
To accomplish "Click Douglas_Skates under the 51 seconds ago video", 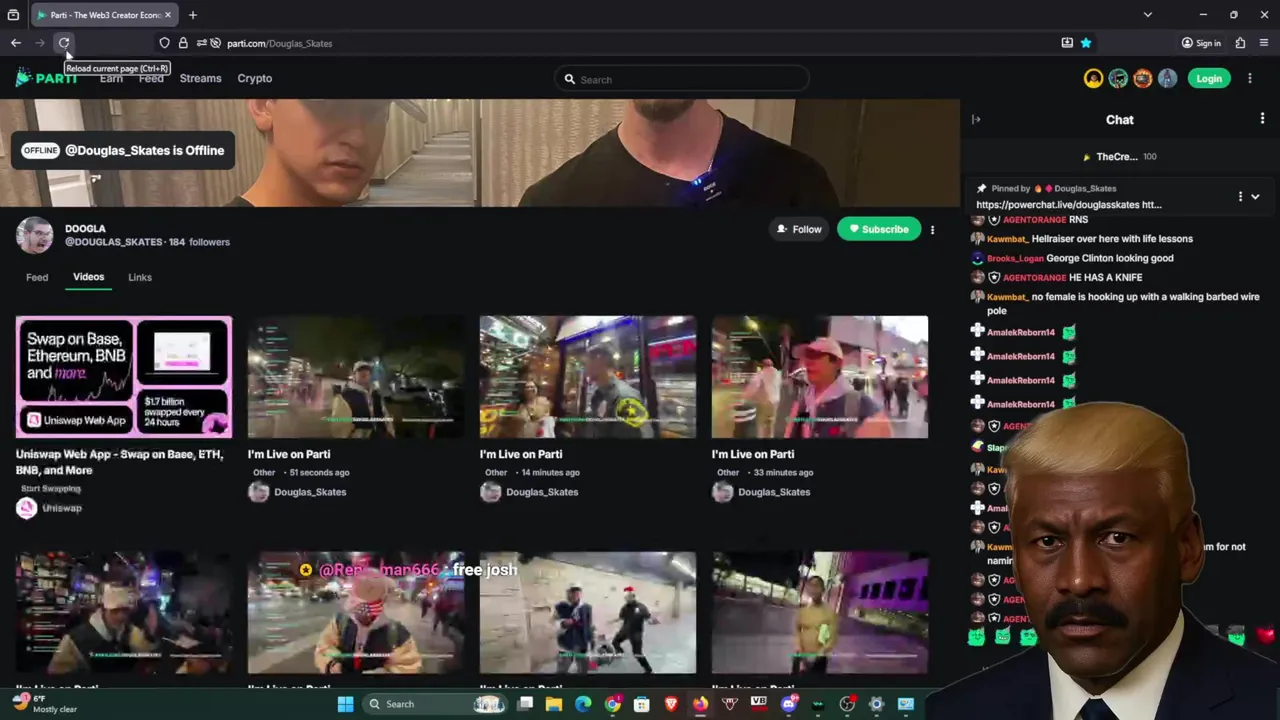I will pos(310,492).
